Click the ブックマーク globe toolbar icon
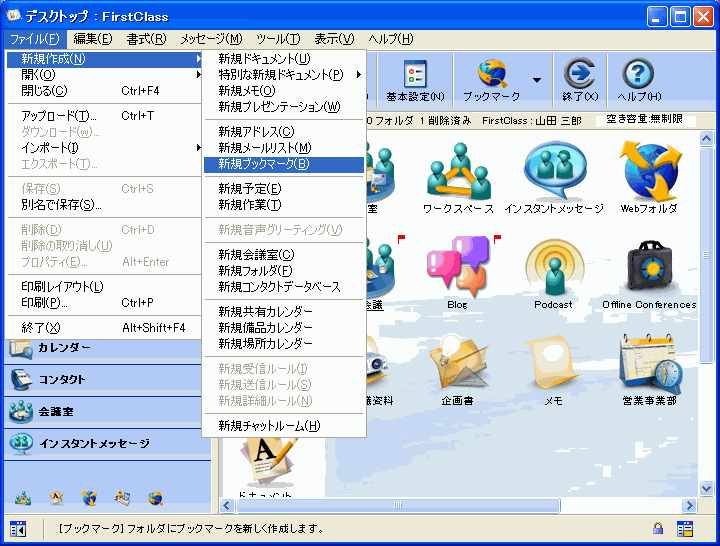The image size is (720, 546). pyautogui.click(x=491, y=76)
